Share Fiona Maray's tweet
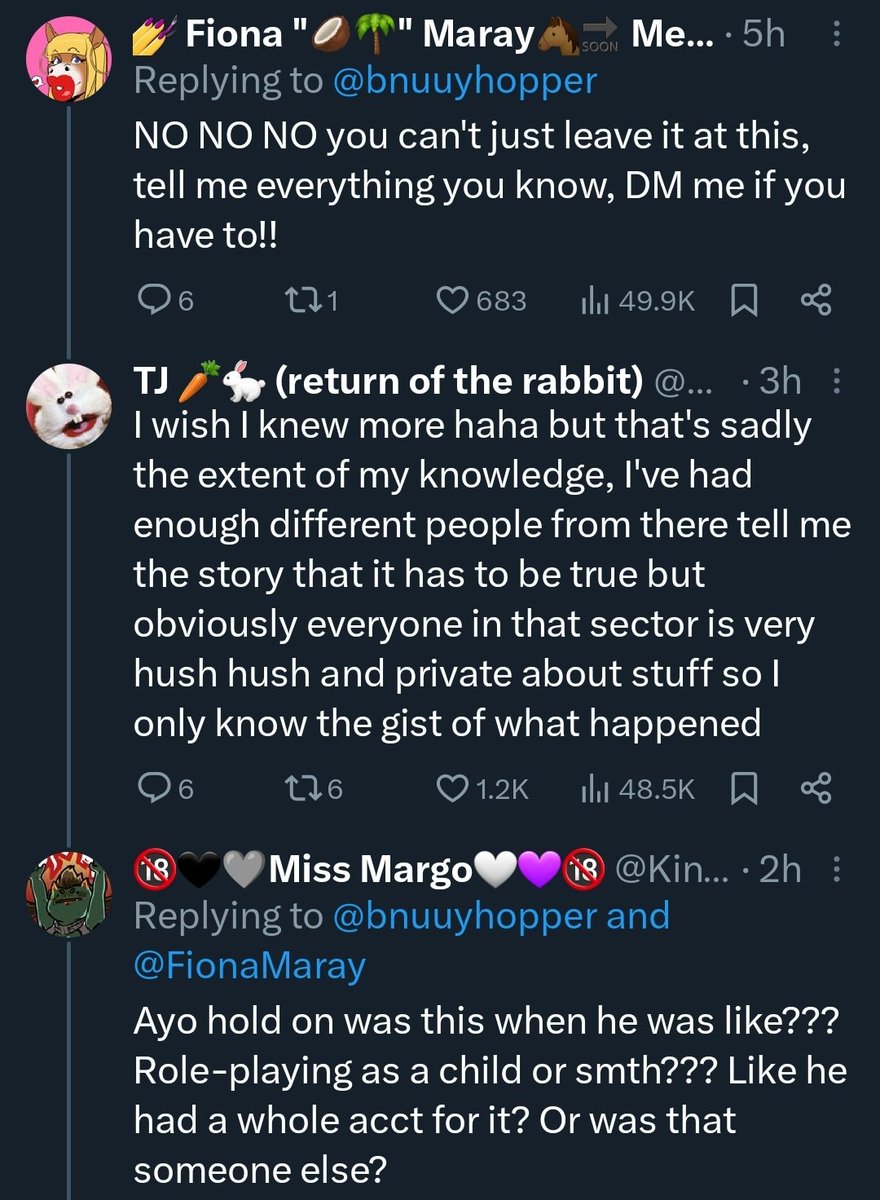 click(x=816, y=299)
